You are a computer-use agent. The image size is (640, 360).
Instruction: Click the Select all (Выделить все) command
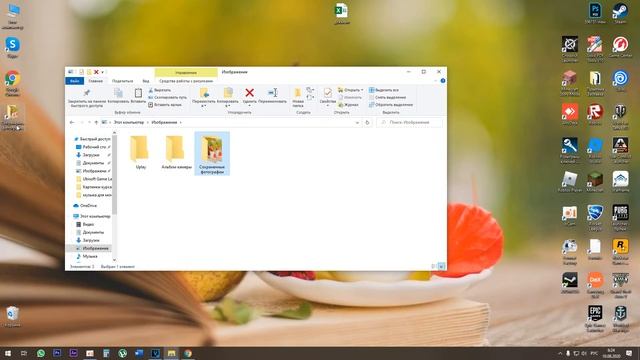[384, 90]
